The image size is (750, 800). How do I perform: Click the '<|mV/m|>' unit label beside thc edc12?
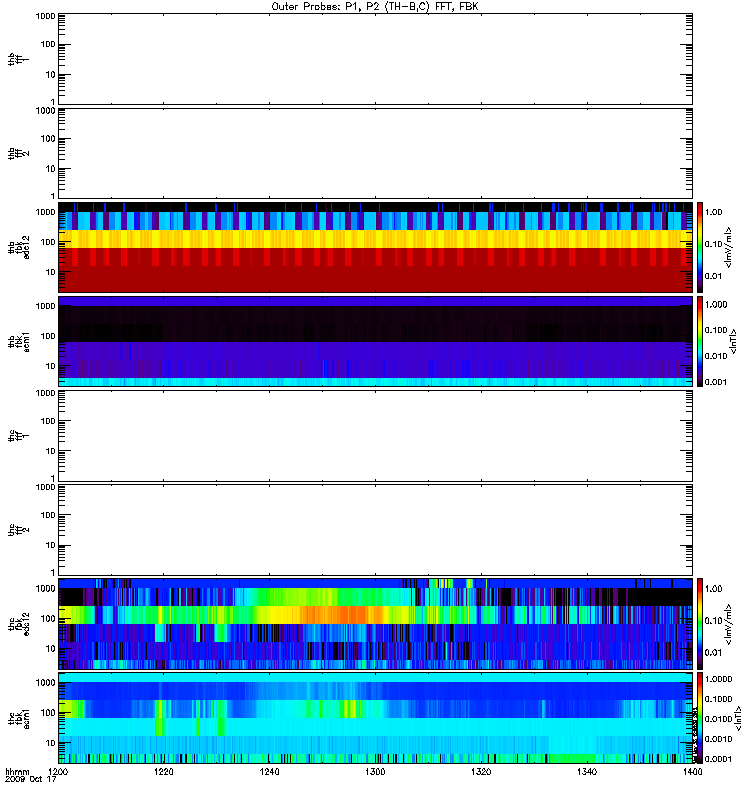tap(729, 623)
